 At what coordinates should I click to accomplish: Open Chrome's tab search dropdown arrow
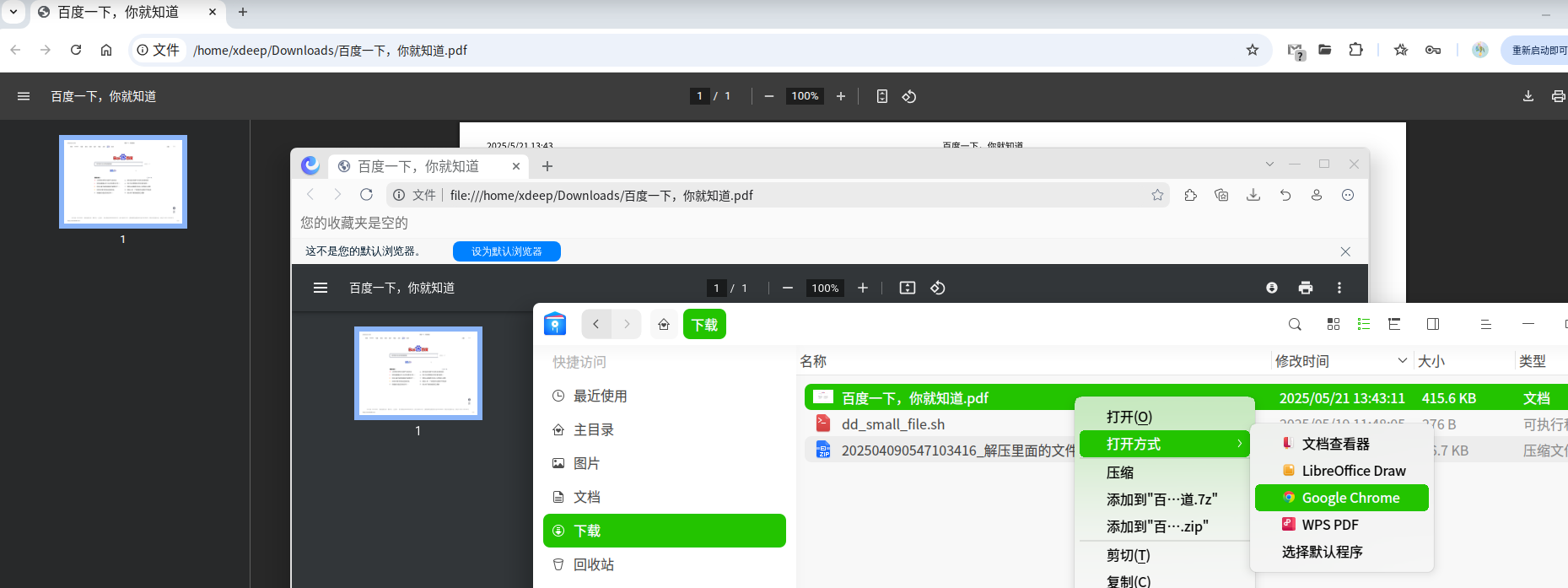coord(13,12)
